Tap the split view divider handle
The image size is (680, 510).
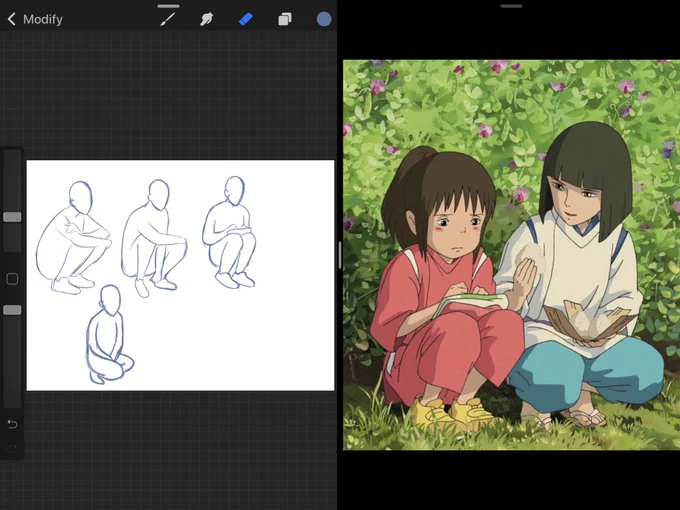pos(340,255)
